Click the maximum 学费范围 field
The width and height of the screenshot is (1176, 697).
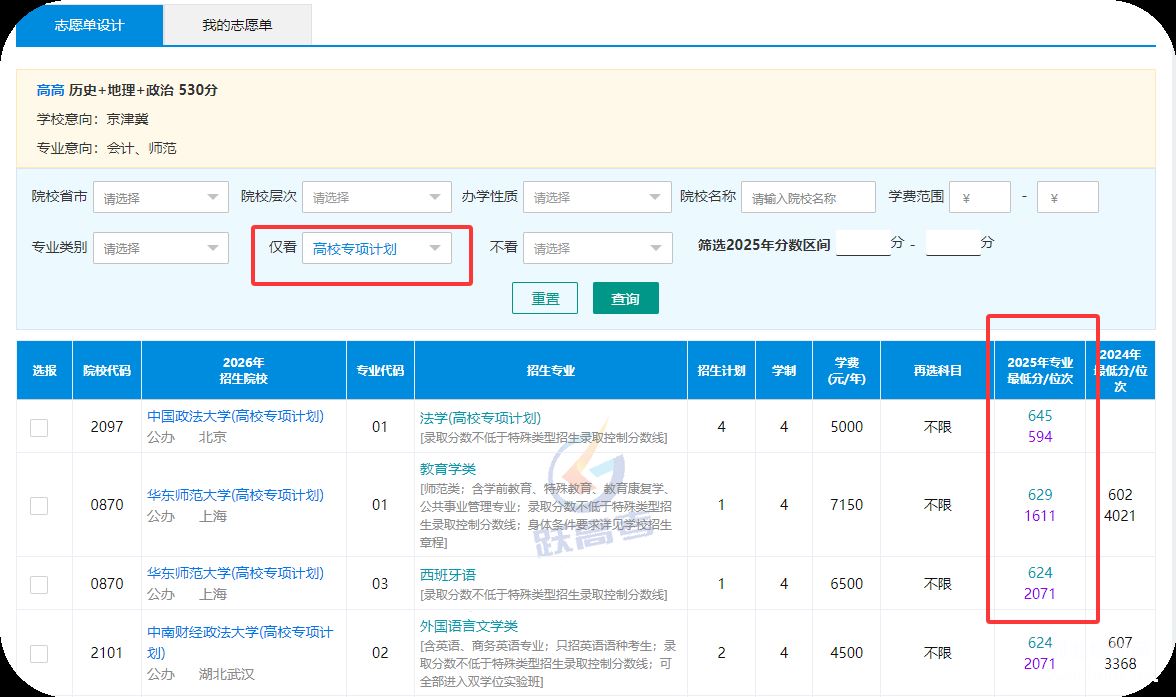point(1067,197)
